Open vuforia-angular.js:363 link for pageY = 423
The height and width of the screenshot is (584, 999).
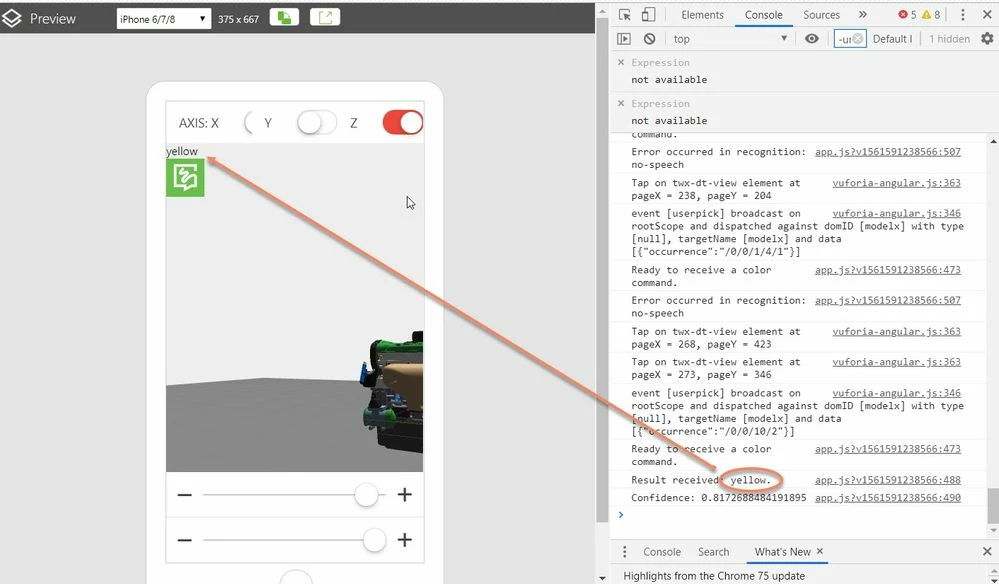coord(896,331)
